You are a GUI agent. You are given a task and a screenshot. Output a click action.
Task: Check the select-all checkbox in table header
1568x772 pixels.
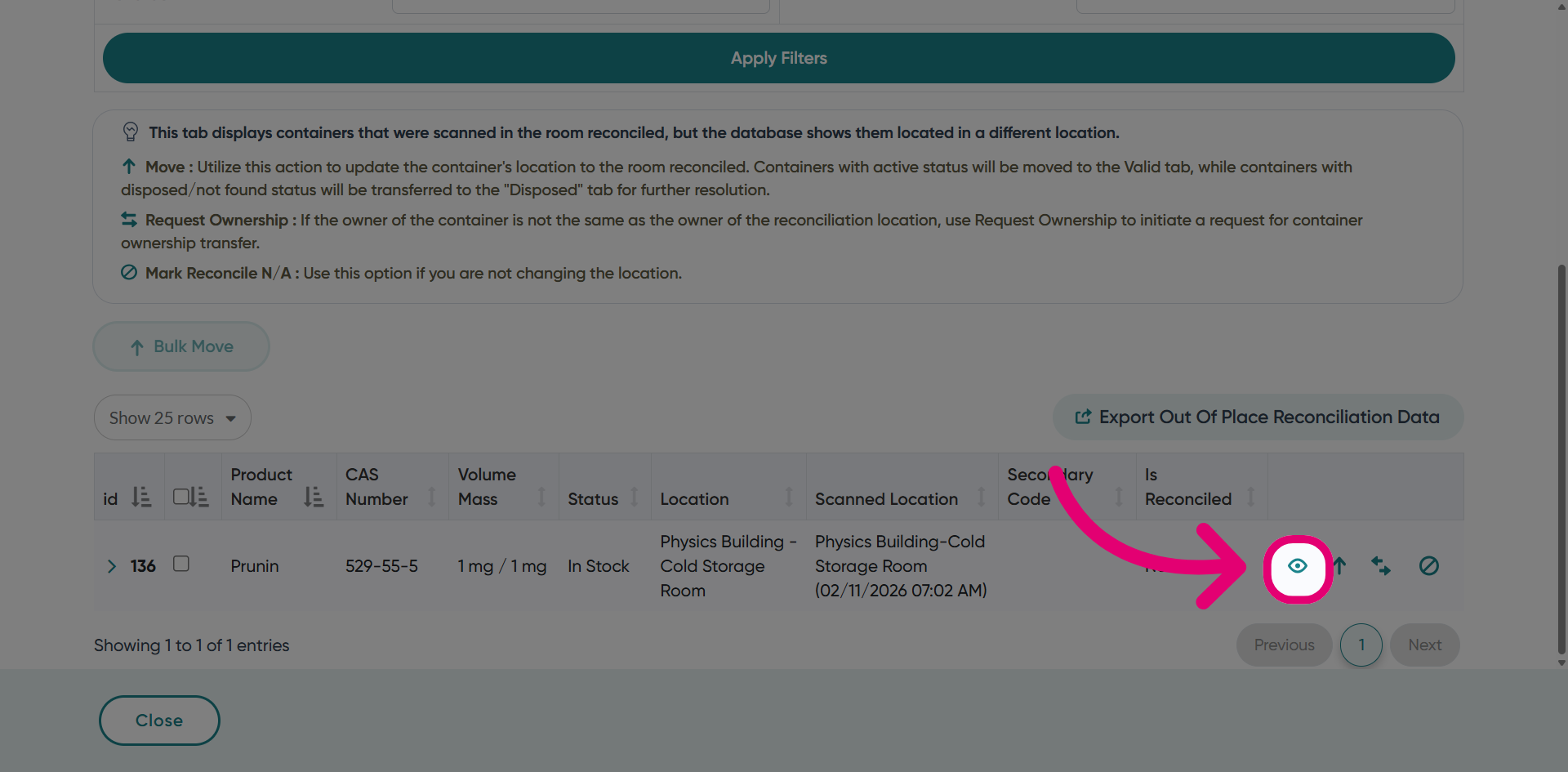pos(181,497)
